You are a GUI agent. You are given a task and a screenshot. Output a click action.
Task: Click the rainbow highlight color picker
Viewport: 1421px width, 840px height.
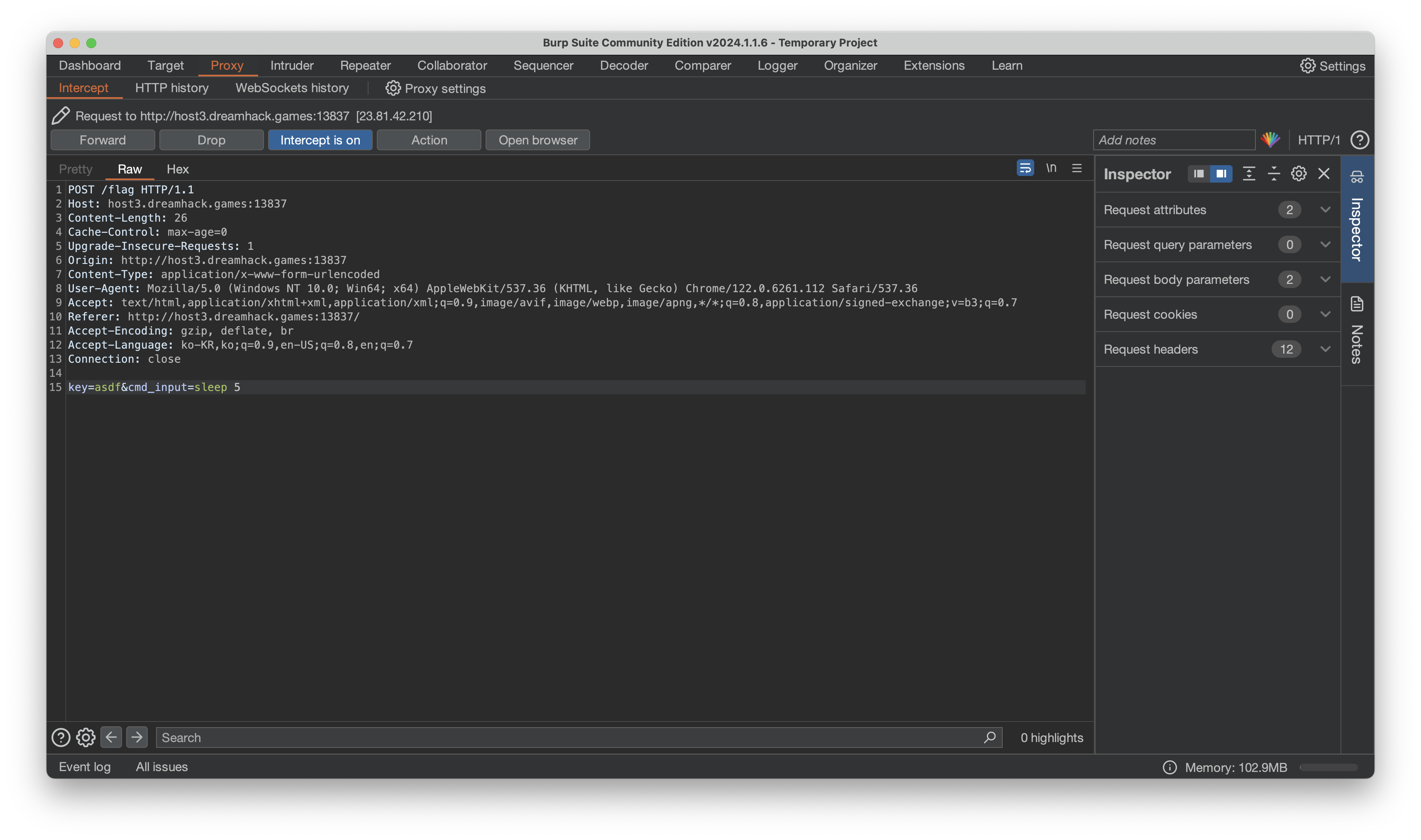pyautogui.click(x=1270, y=140)
